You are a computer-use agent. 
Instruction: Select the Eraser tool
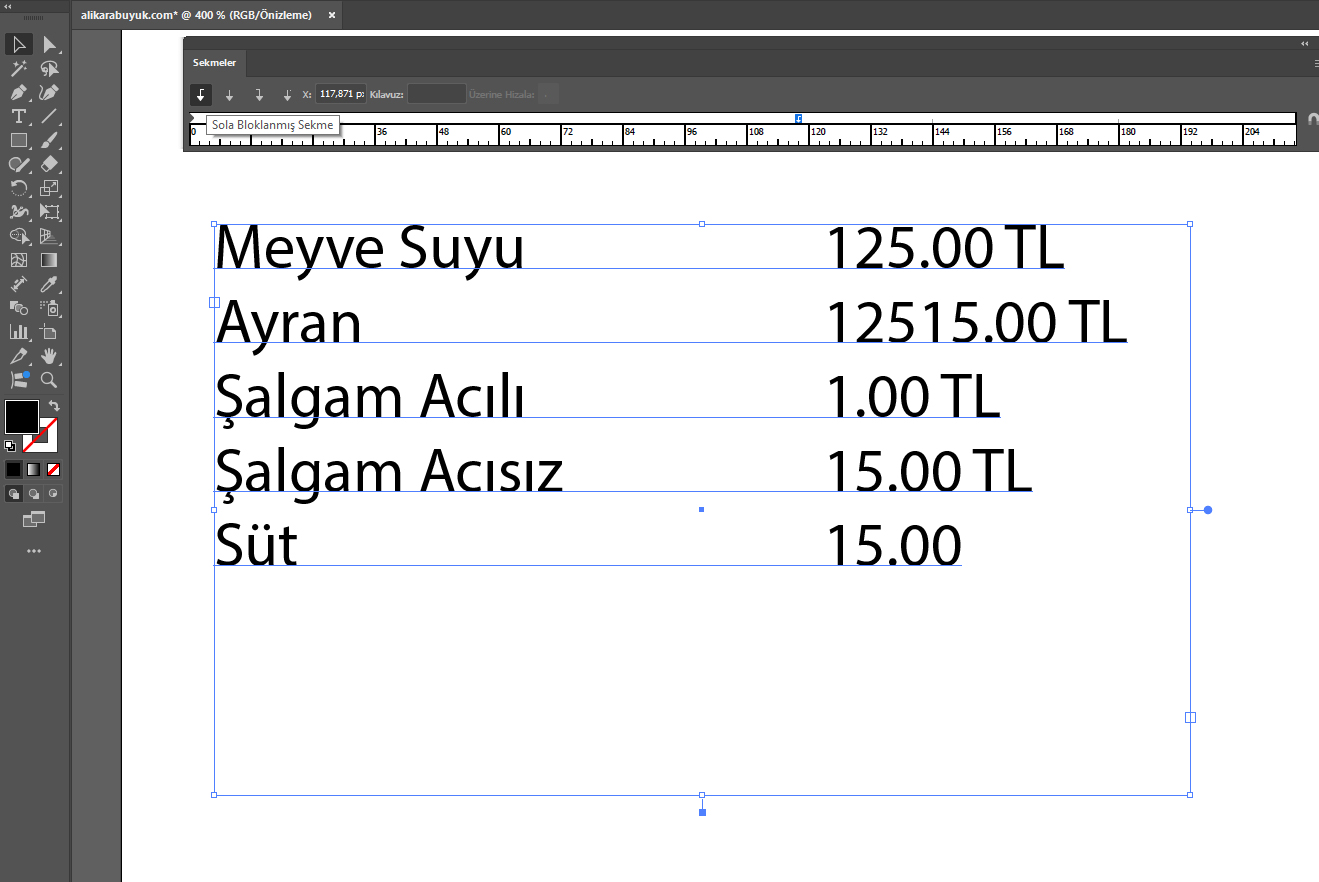click(x=49, y=164)
